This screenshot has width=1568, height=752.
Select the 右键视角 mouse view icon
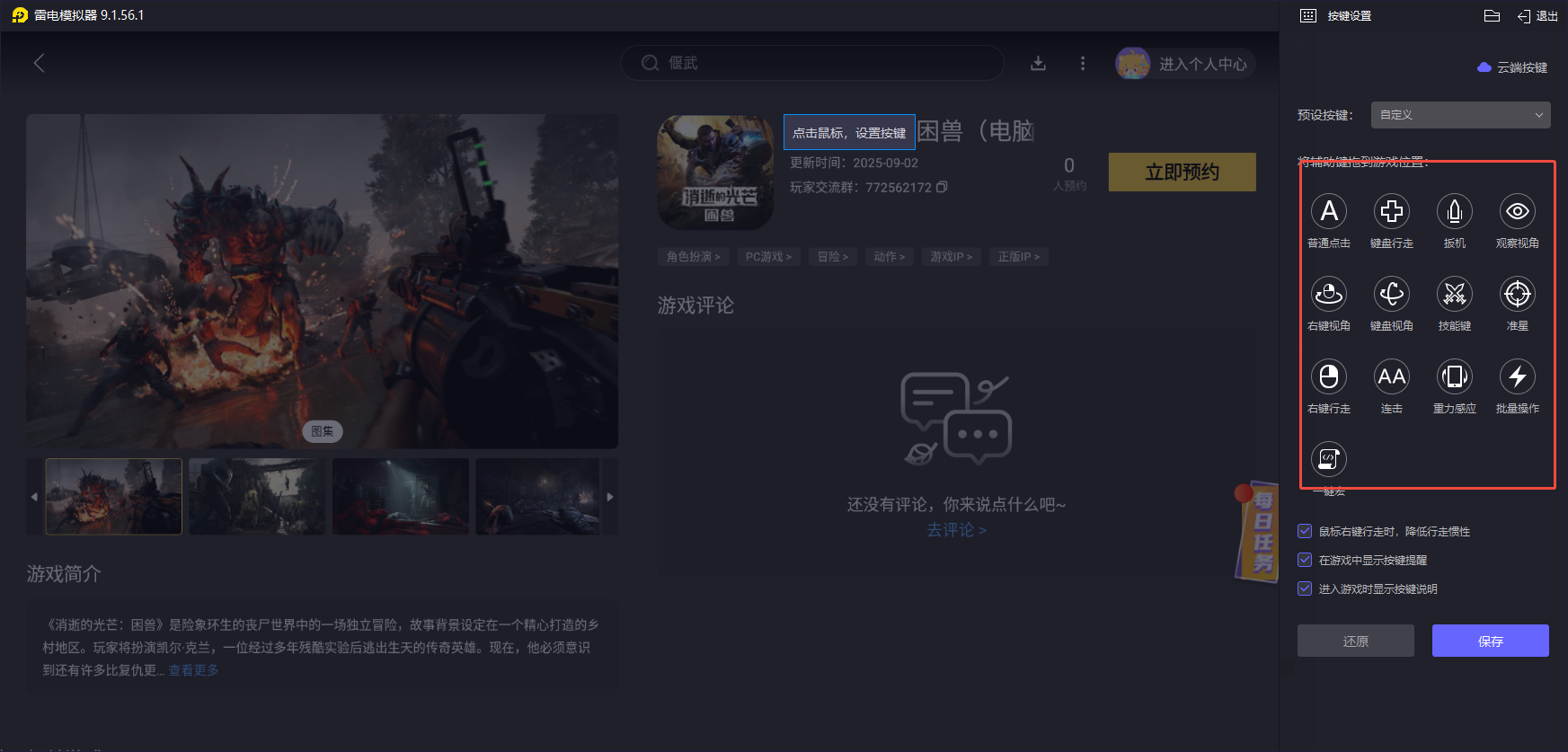coord(1329,294)
